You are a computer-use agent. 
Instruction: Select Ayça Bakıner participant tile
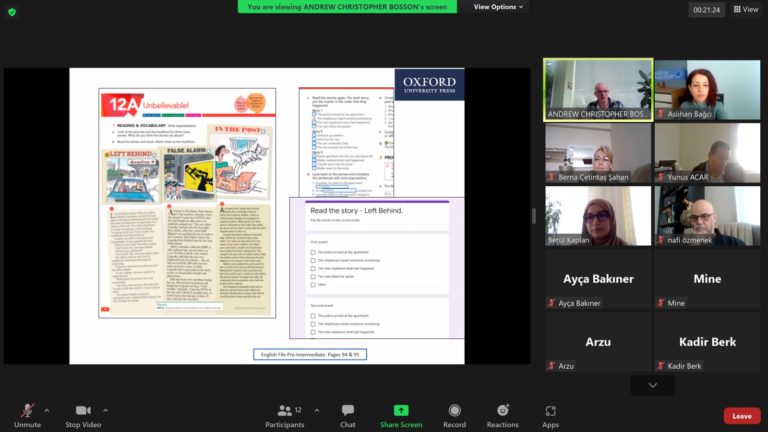pos(598,279)
